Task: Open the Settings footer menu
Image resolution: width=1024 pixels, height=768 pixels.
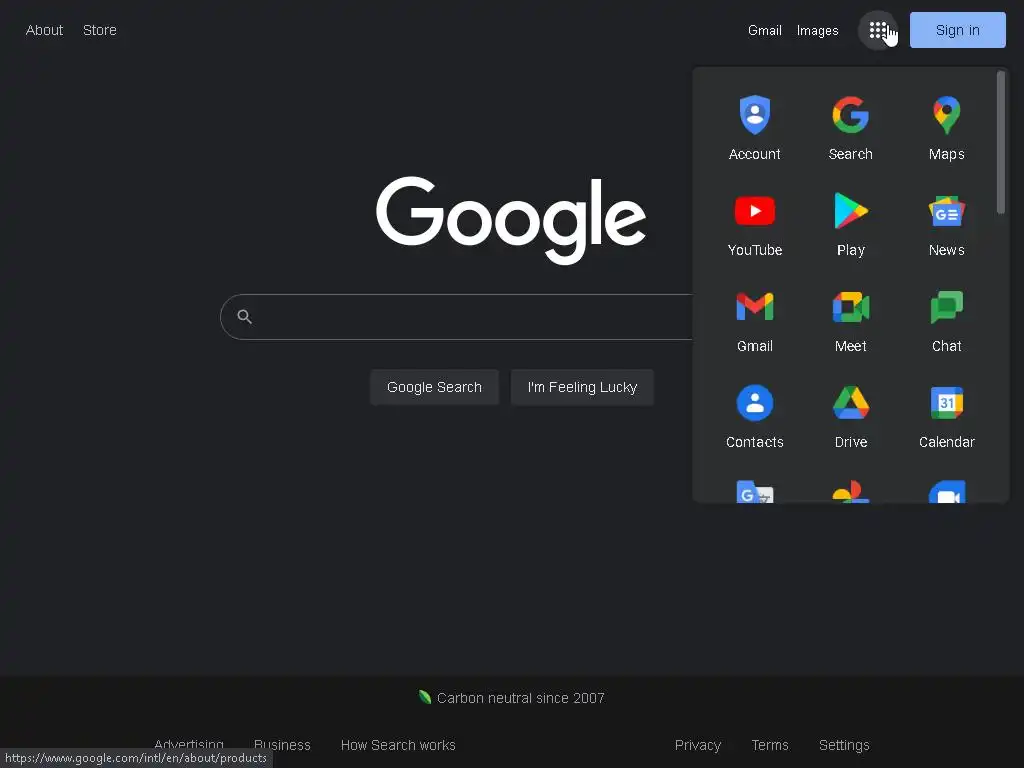Action: pos(844,744)
